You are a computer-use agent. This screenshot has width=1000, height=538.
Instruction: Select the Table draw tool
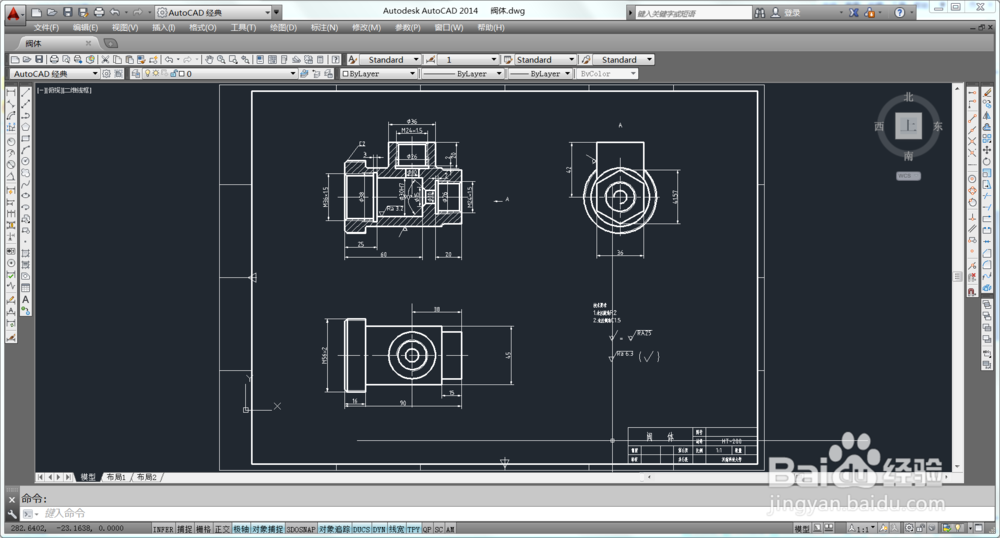pos(26,287)
